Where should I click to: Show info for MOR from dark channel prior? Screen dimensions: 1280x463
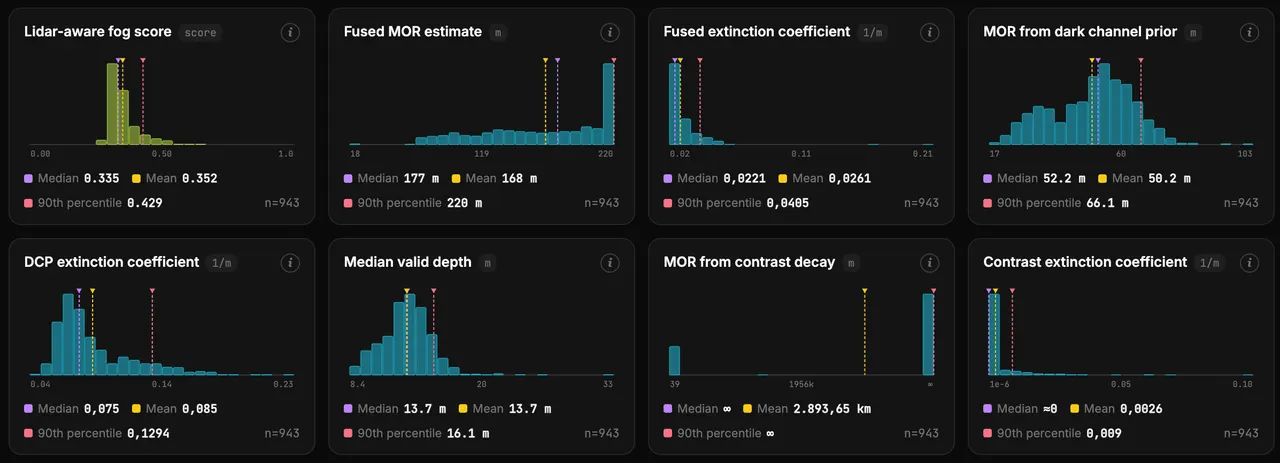coord(1250,32)
